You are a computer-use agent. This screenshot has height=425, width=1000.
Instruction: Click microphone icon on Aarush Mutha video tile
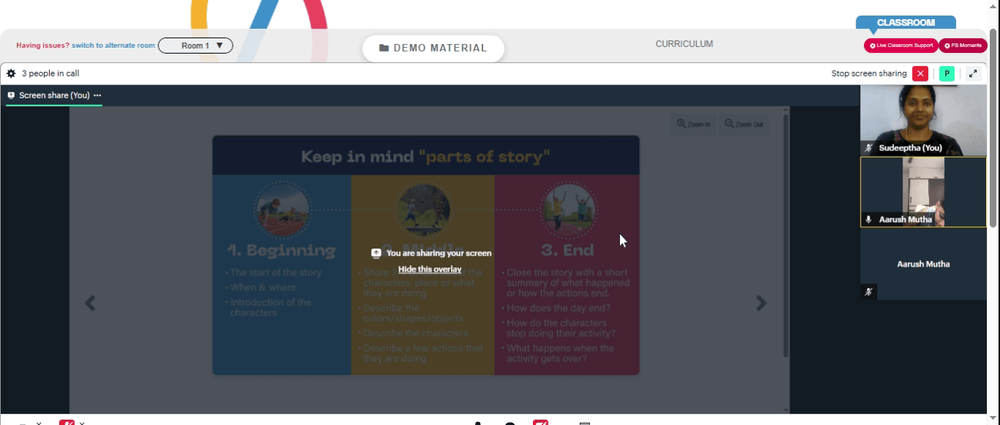868,220
